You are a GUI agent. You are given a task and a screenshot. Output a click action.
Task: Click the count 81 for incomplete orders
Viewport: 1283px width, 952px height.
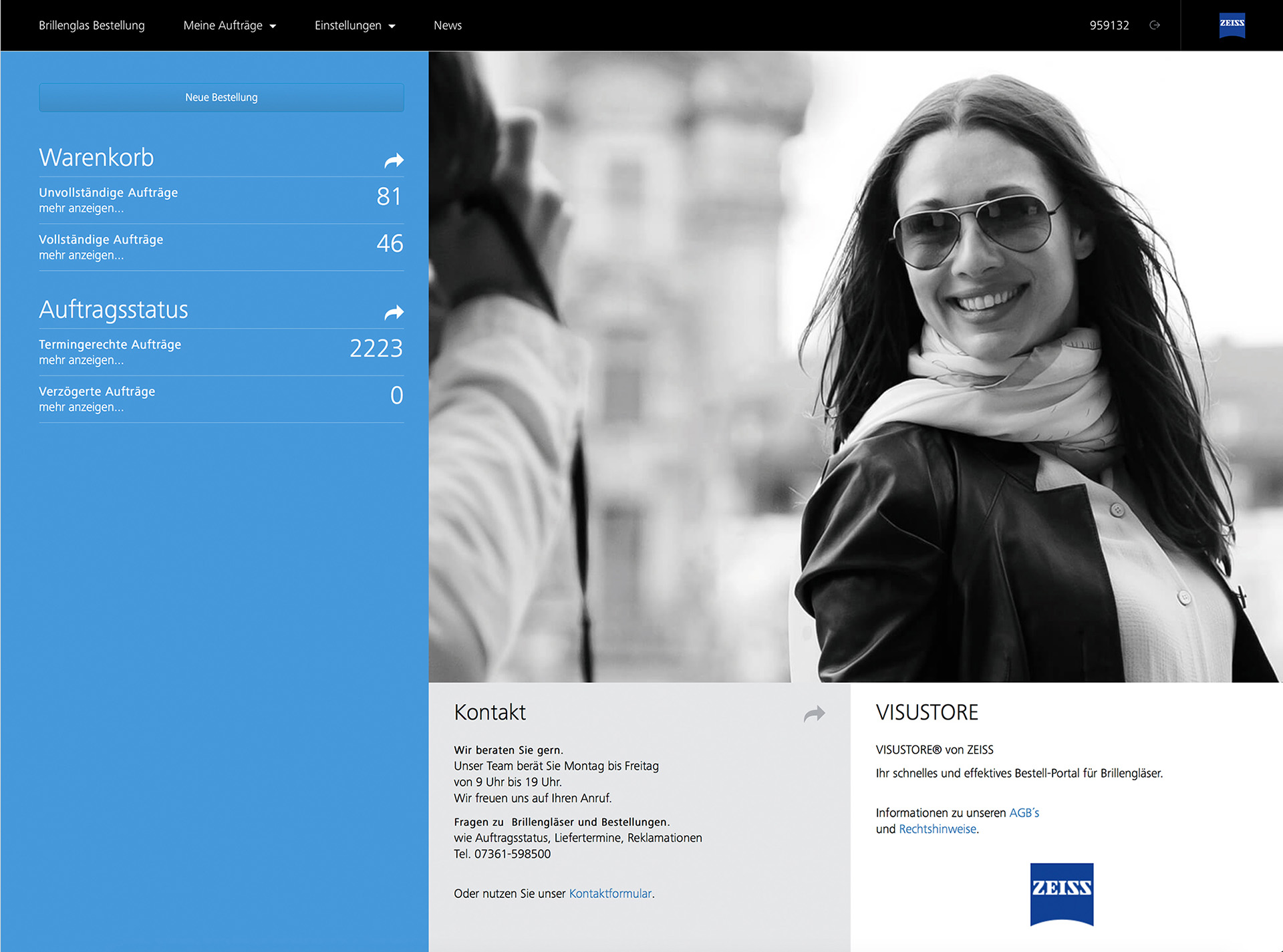coord(389,196)
